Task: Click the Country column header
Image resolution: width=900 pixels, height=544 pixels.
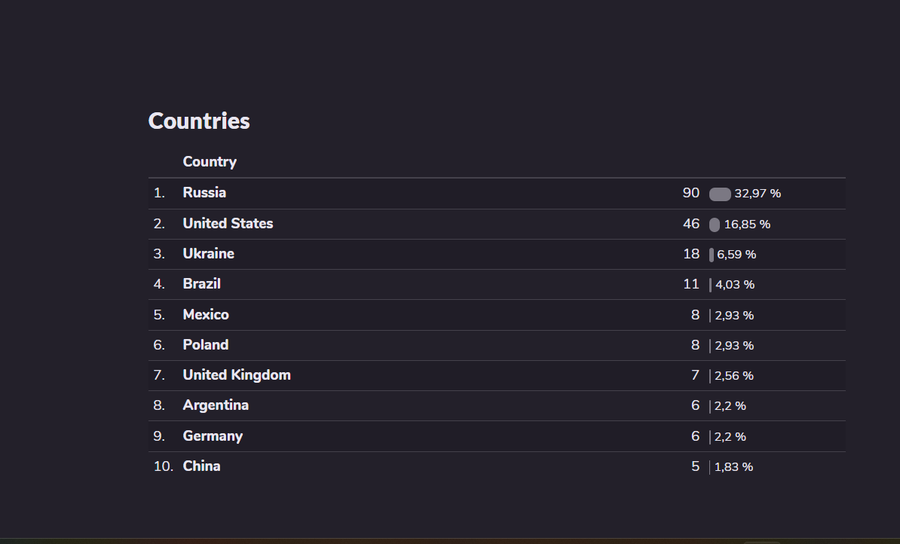Action: (209, 162)
